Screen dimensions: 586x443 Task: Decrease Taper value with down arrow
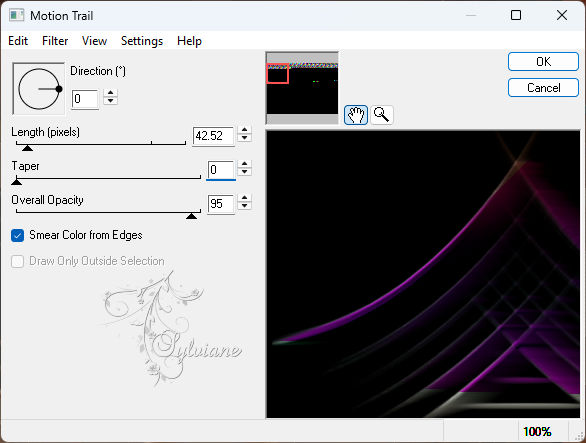coord(244,172)
